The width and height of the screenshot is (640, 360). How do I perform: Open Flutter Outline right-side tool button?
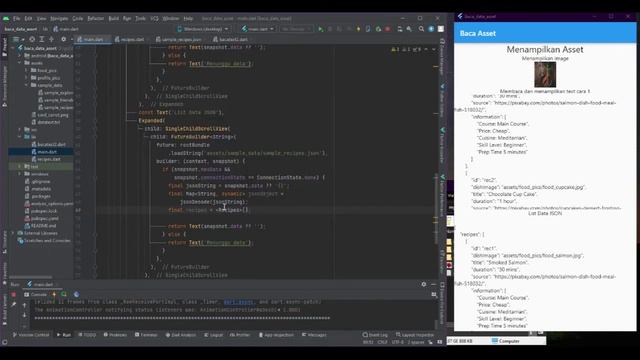pos(442,100)
